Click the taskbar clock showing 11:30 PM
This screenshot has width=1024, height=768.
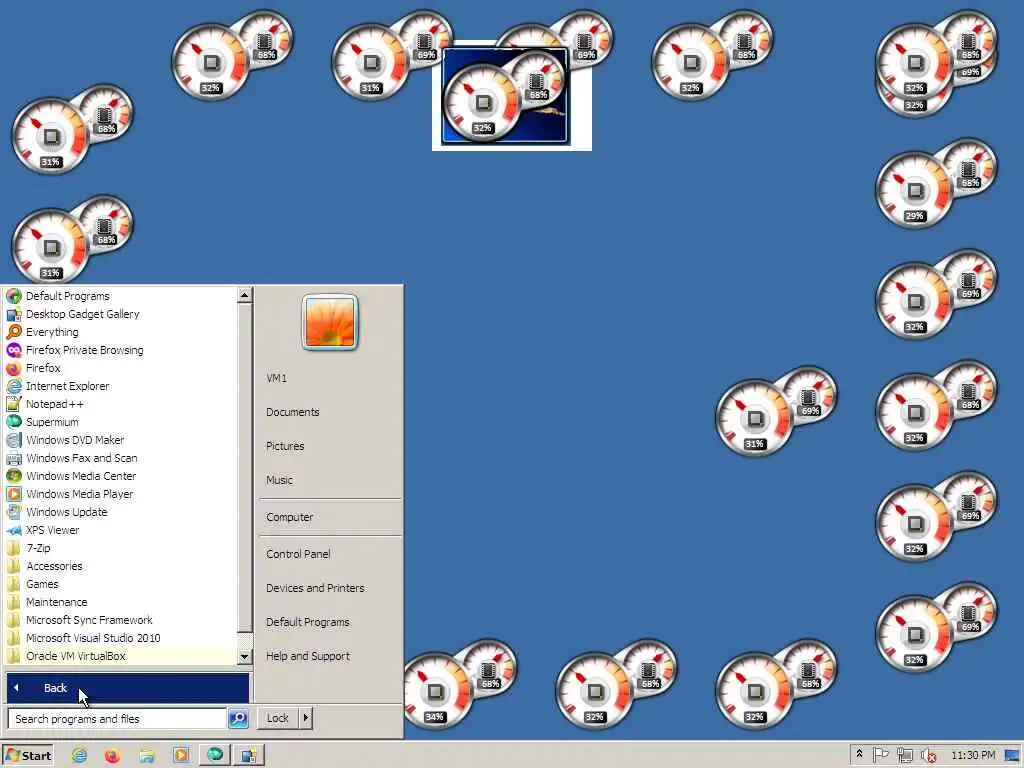pyautogui.click(x=973, y=756)
